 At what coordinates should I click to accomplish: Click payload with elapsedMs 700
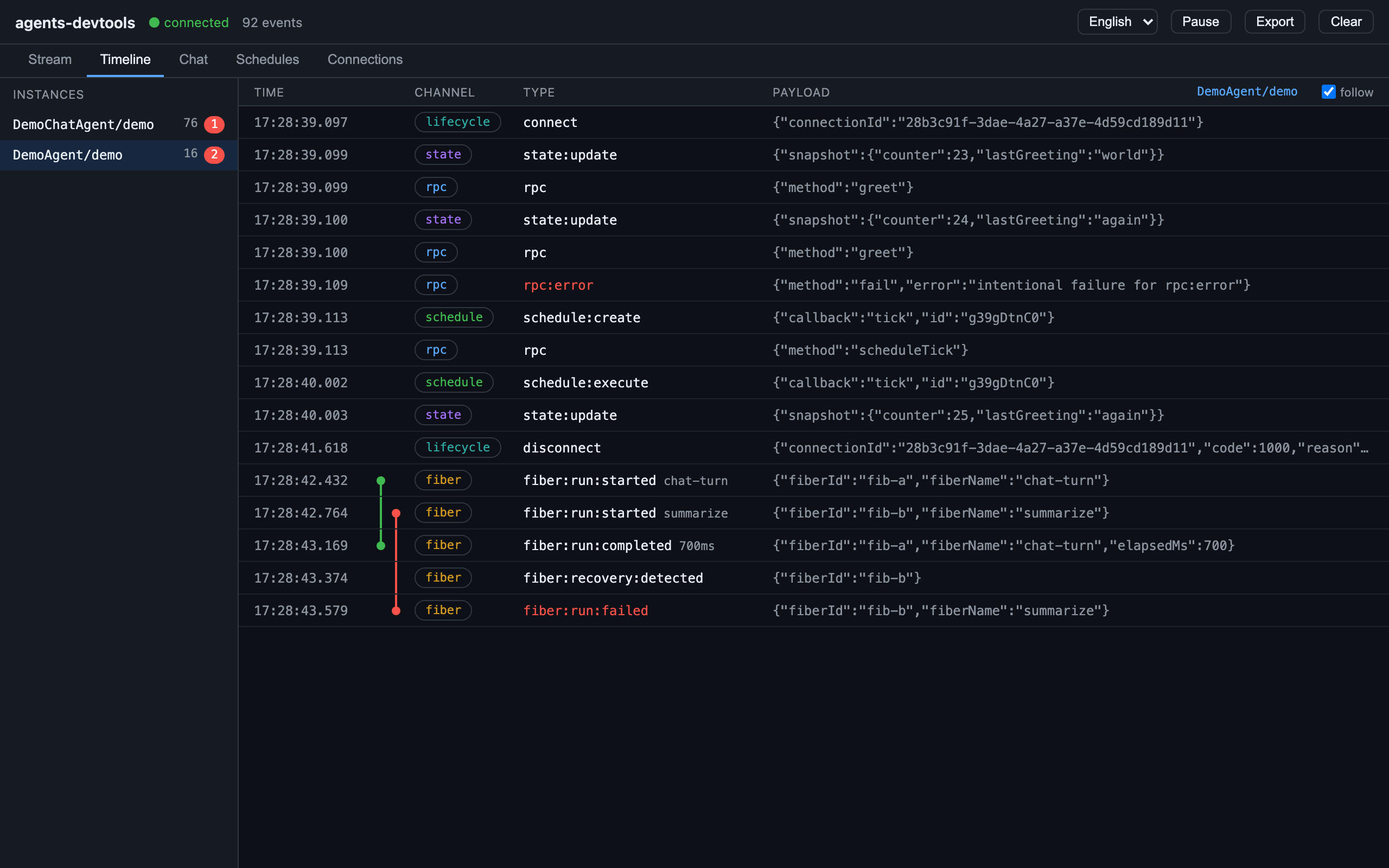(x=1003, y=545)
